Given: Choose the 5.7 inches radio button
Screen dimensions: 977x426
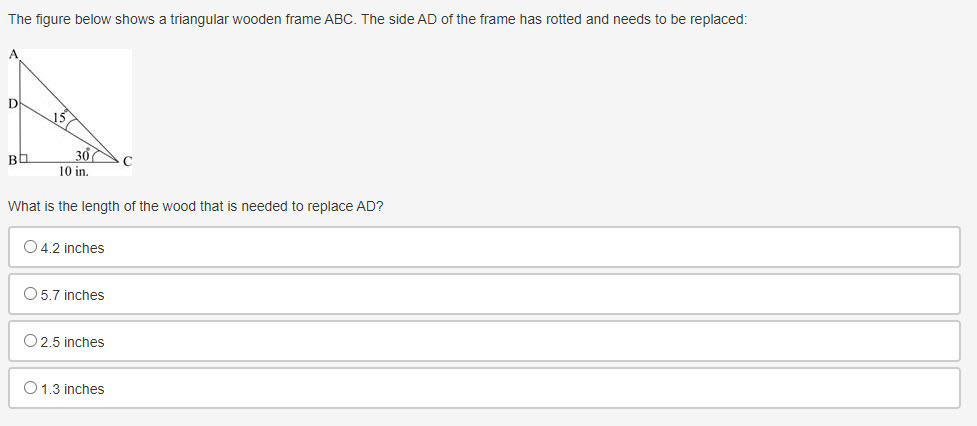Looking at the screenshot, I should tap(31, 295).
